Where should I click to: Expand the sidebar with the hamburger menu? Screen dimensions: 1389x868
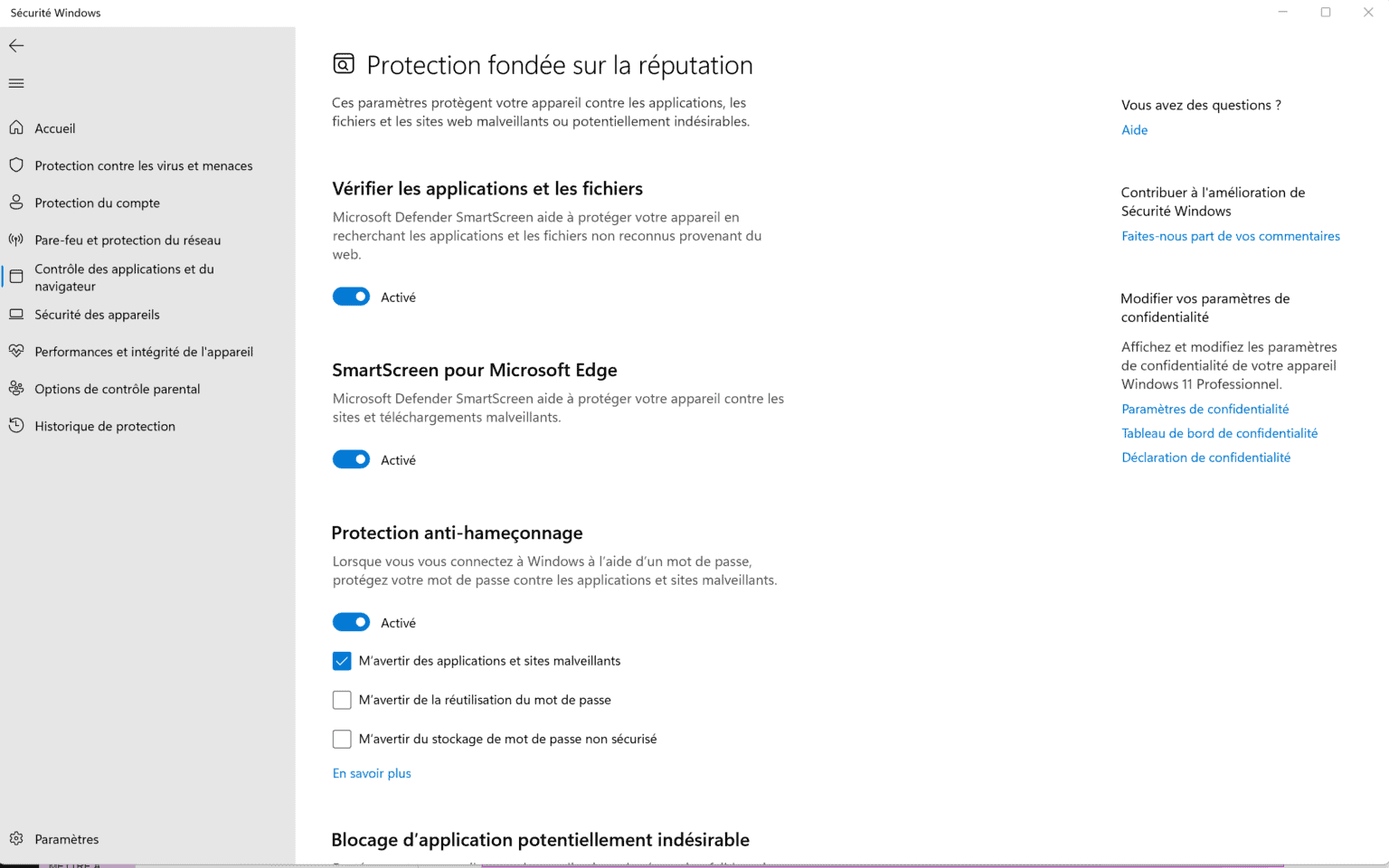coord(15,82)
